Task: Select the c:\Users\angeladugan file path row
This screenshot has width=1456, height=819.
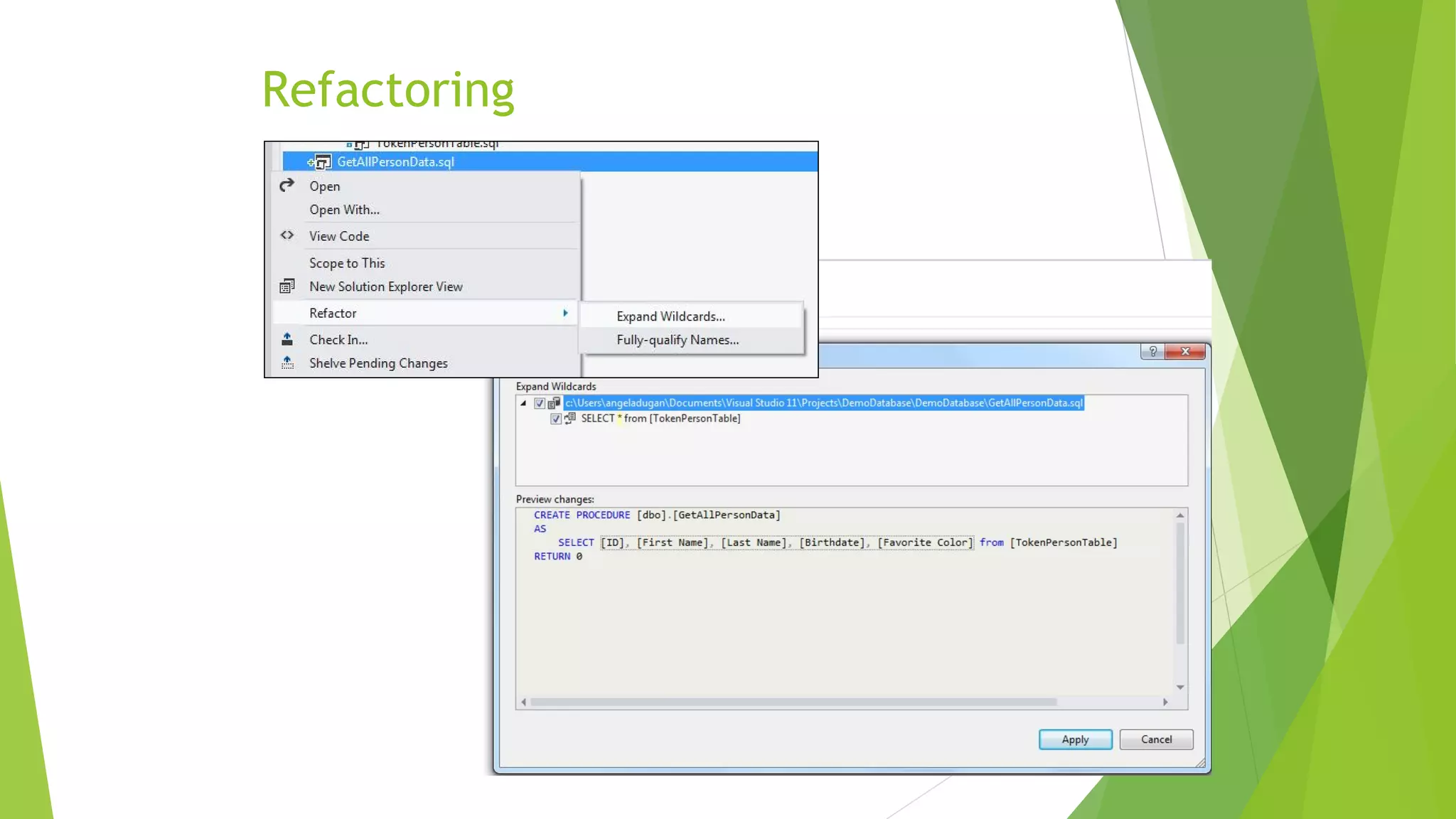Action: click(823, 403)
